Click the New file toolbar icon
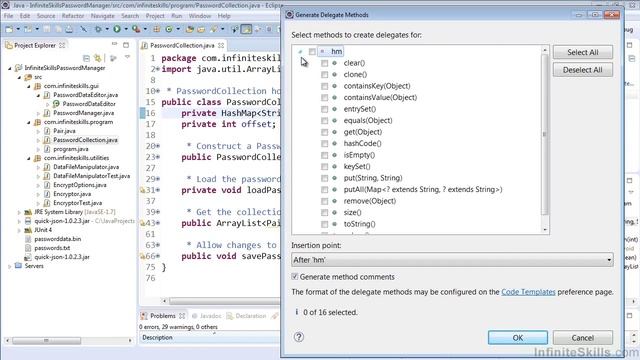Screen dimensions: 640x360 tap(9, 29)
